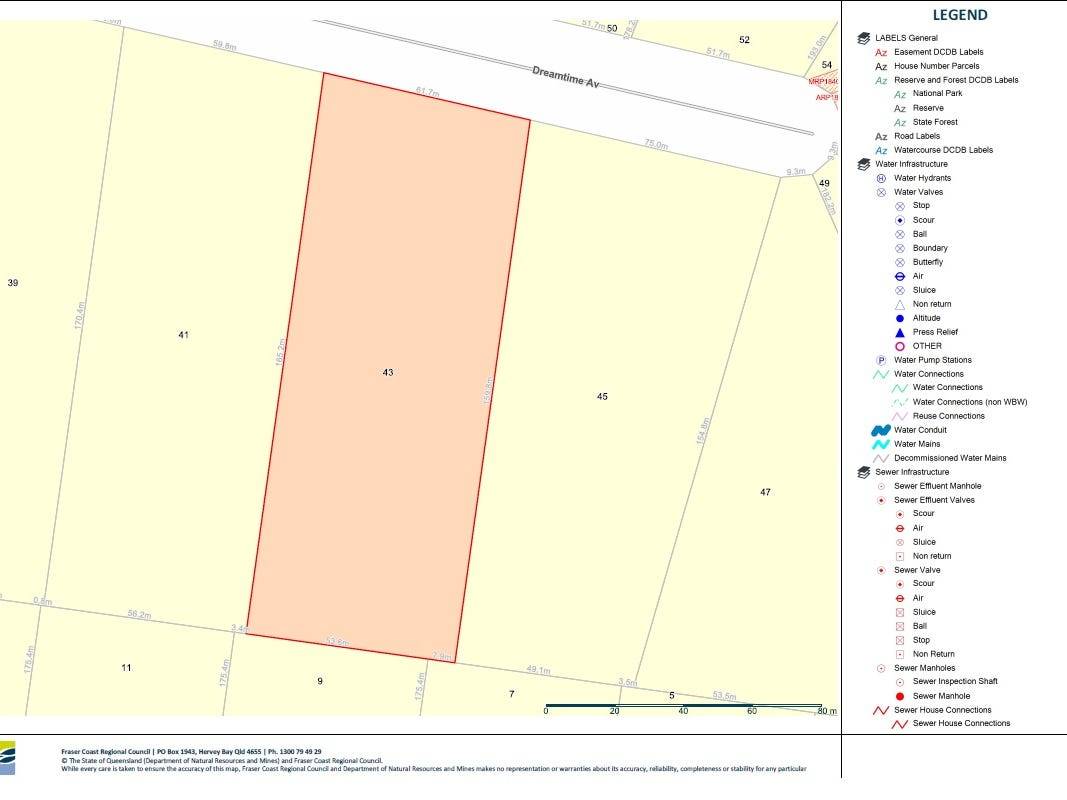
Task: Select the Altitude valve blue dot icon
Action: [900, 318]
